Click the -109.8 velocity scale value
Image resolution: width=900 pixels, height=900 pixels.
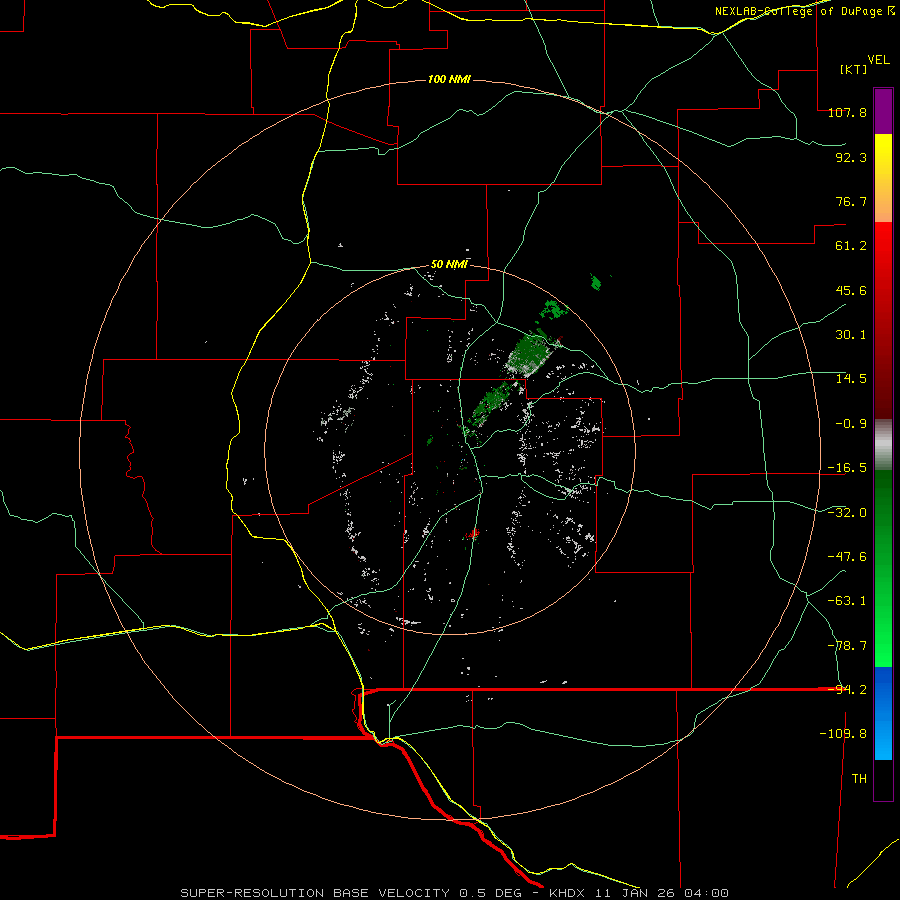coord(843,734)
